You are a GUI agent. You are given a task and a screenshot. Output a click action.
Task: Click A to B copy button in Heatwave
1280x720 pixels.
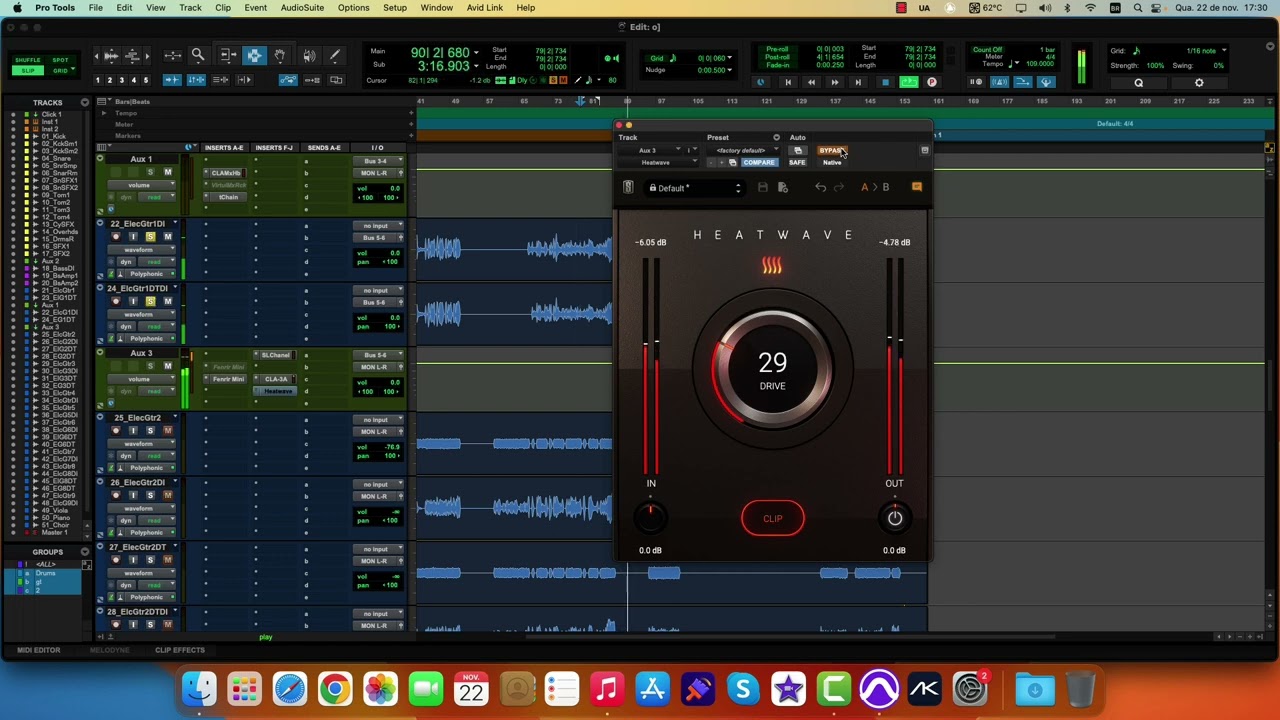tap(875, 188)
